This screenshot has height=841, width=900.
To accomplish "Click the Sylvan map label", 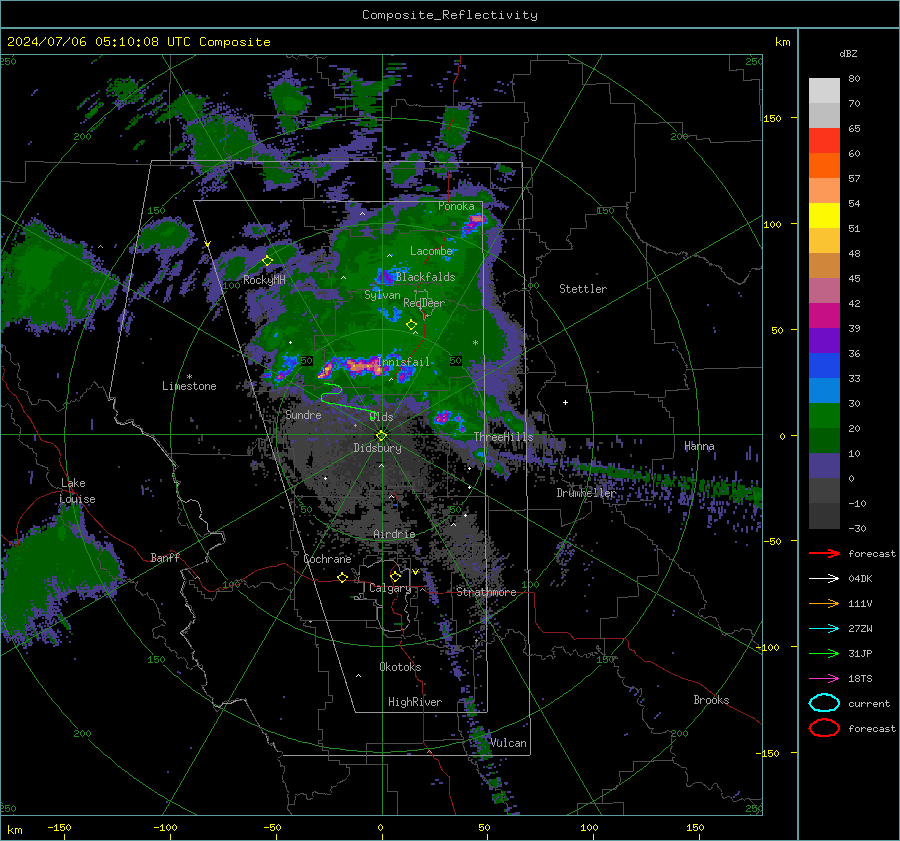I will pos(382,295).
